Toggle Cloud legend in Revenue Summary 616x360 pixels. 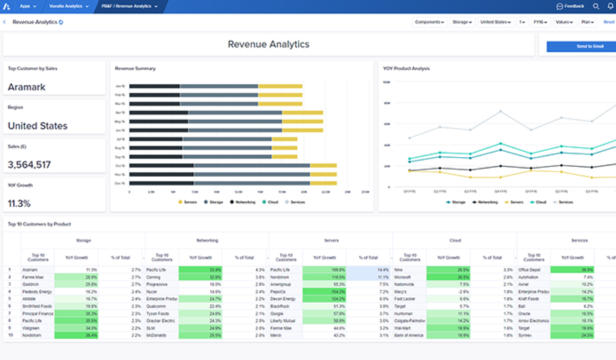click(x=270, y=202)
